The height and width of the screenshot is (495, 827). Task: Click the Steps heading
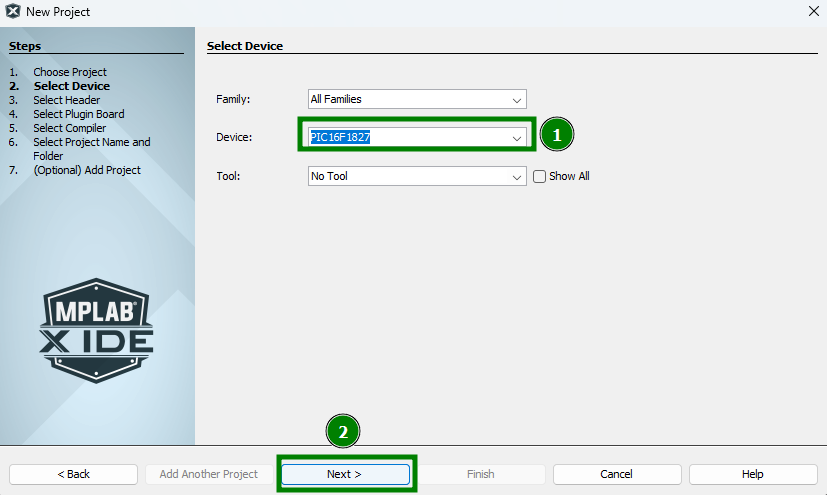tap(25, 46)
